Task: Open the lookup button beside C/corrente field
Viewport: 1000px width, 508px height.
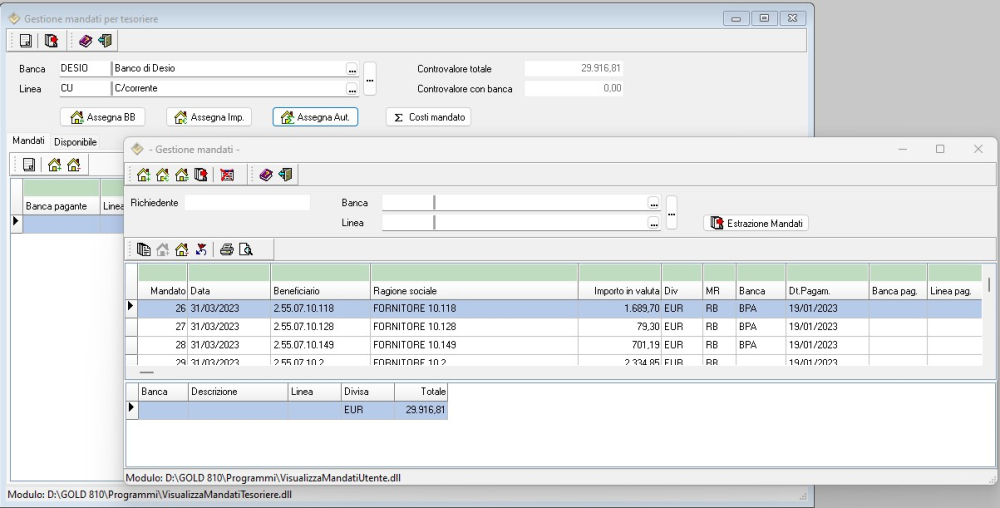Action: point(351,89)
